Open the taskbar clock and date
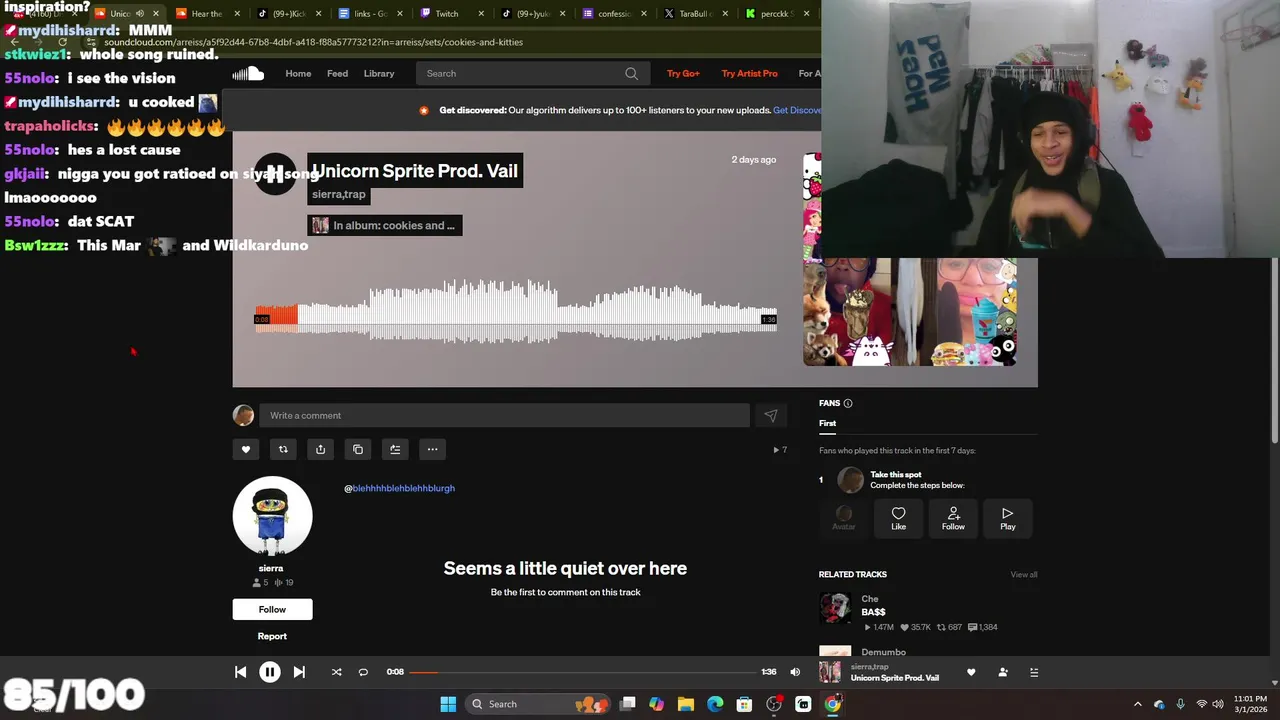The height and width of the screenshot is (720, 1280). pyautogui.click(x=1250, y=704)
